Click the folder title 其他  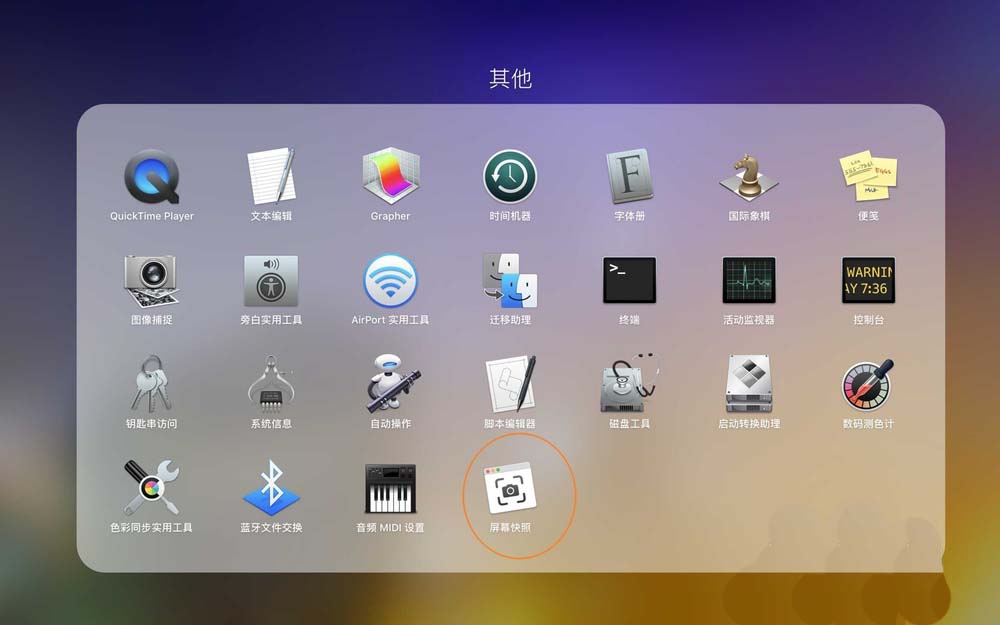tap(510, 78)
